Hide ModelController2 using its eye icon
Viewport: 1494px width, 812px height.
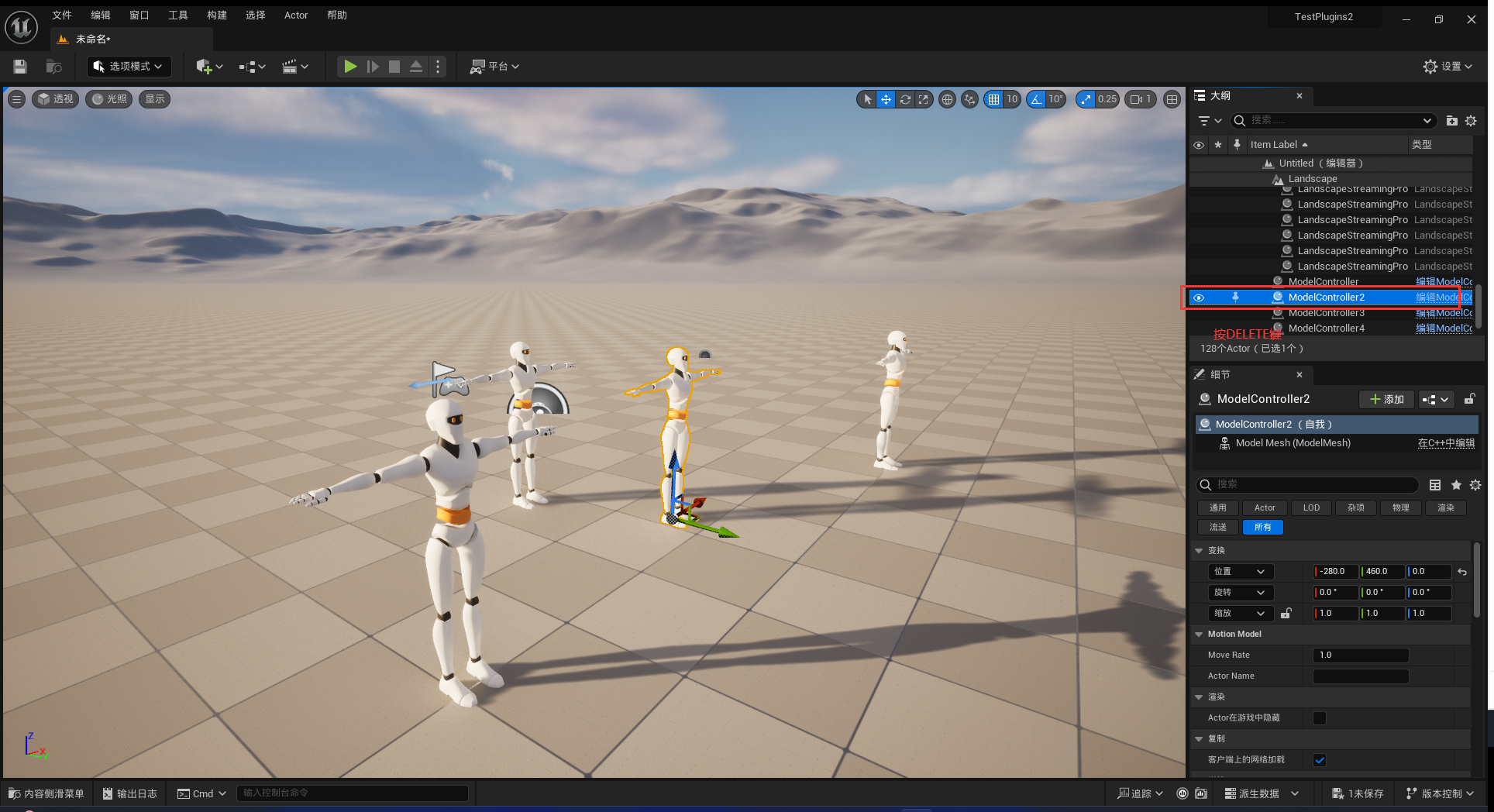click(1199, 298)
